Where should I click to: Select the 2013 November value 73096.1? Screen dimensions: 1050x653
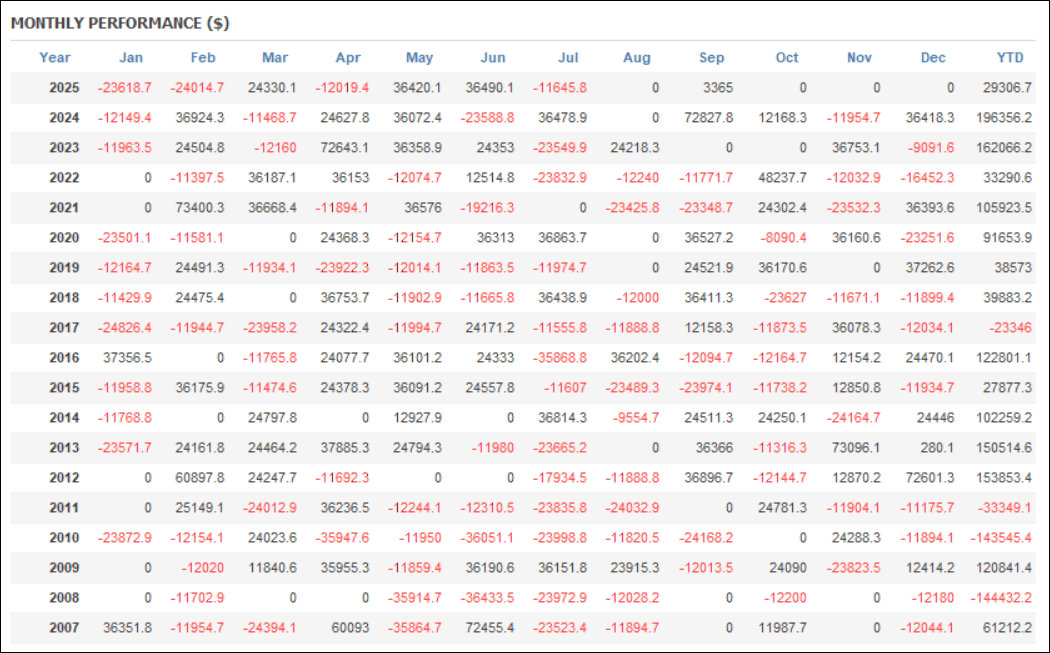856,447
